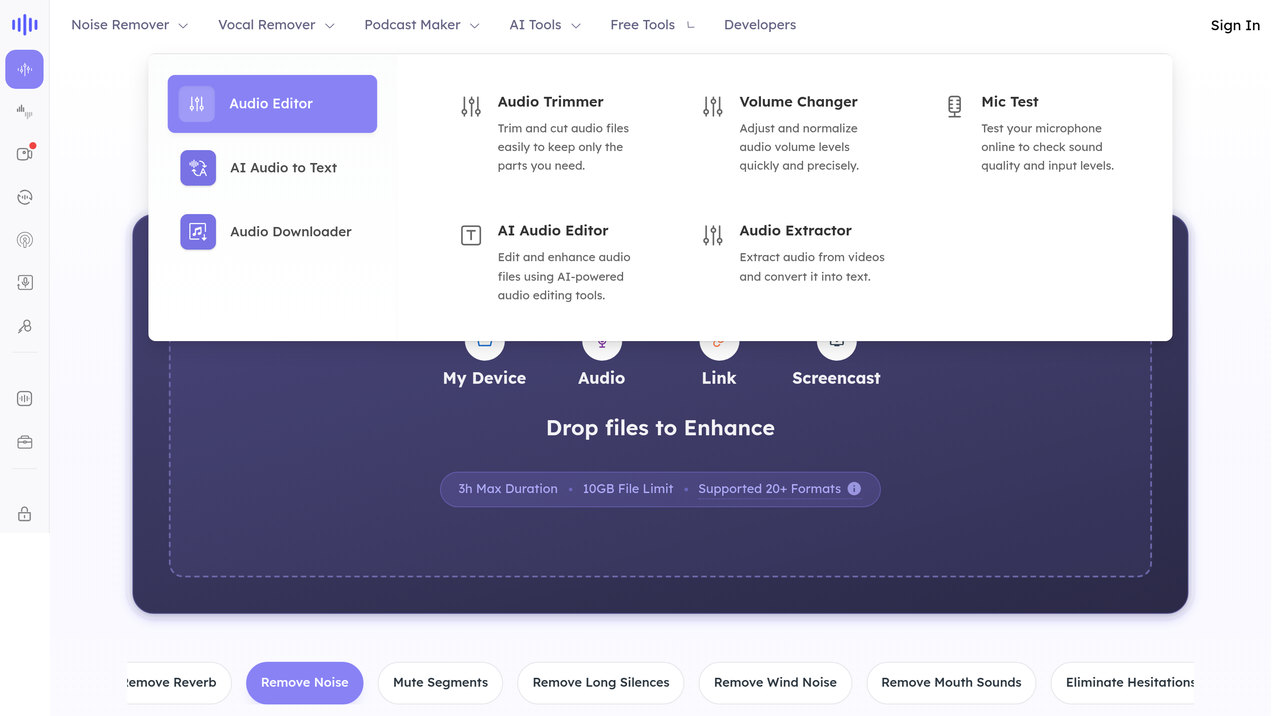The height and width of the screenshot is (716, 1280).
Task: Select the Audio Downloader category
Action: [272, 232]
